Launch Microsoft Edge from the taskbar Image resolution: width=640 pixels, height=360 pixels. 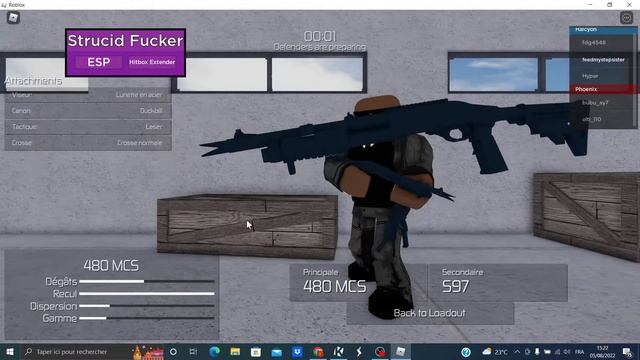(x=215, y=351)
